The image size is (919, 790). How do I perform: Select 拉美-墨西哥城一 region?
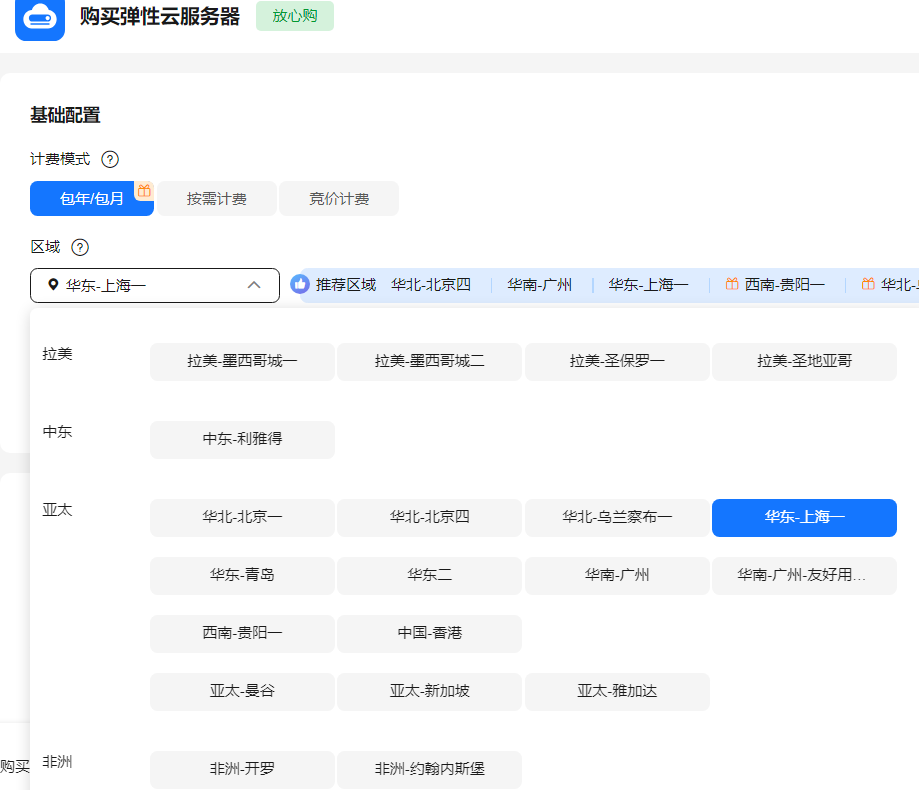pyautogui.click(x=242, y=362)
